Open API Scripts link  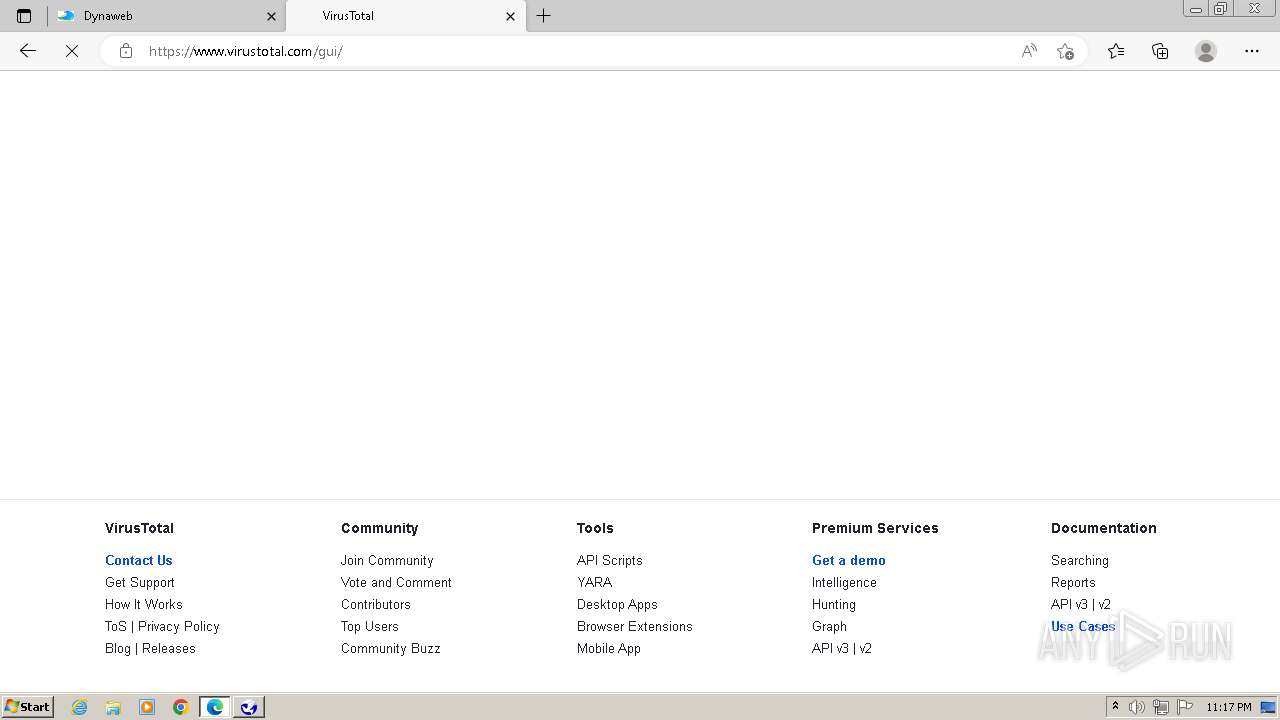610,560
